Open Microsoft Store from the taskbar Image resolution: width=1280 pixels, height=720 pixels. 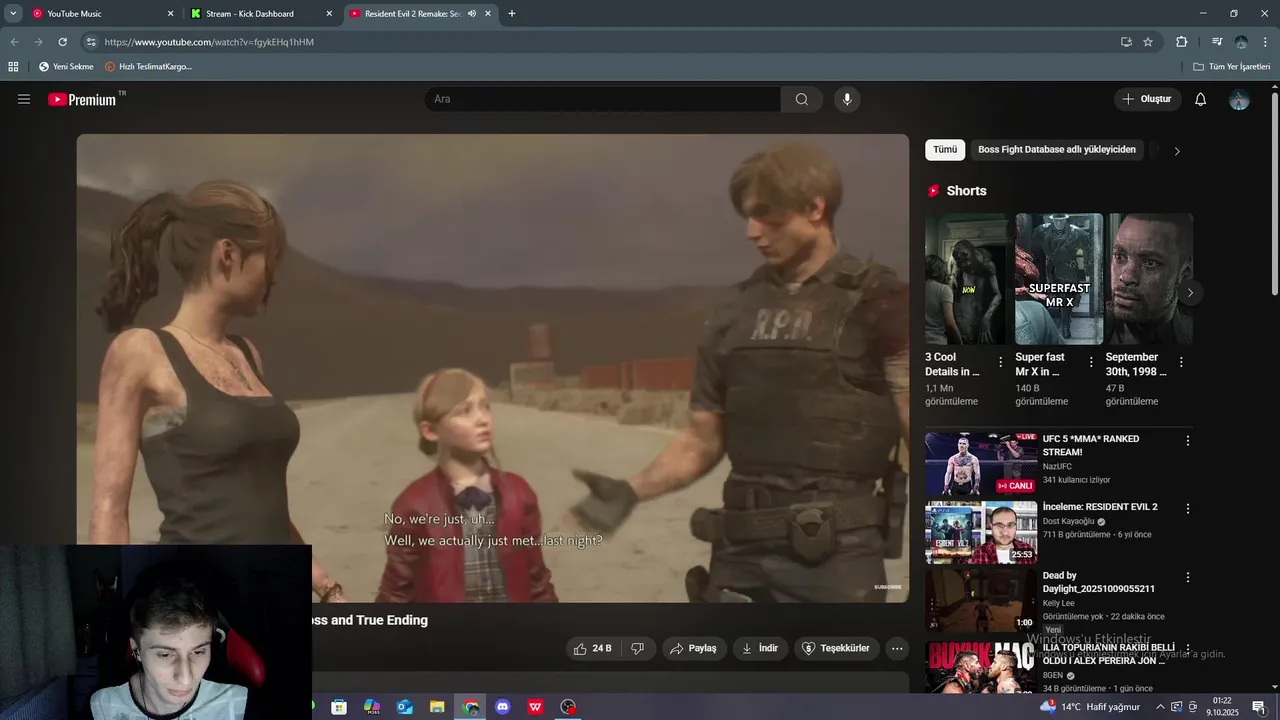[339, 707]
